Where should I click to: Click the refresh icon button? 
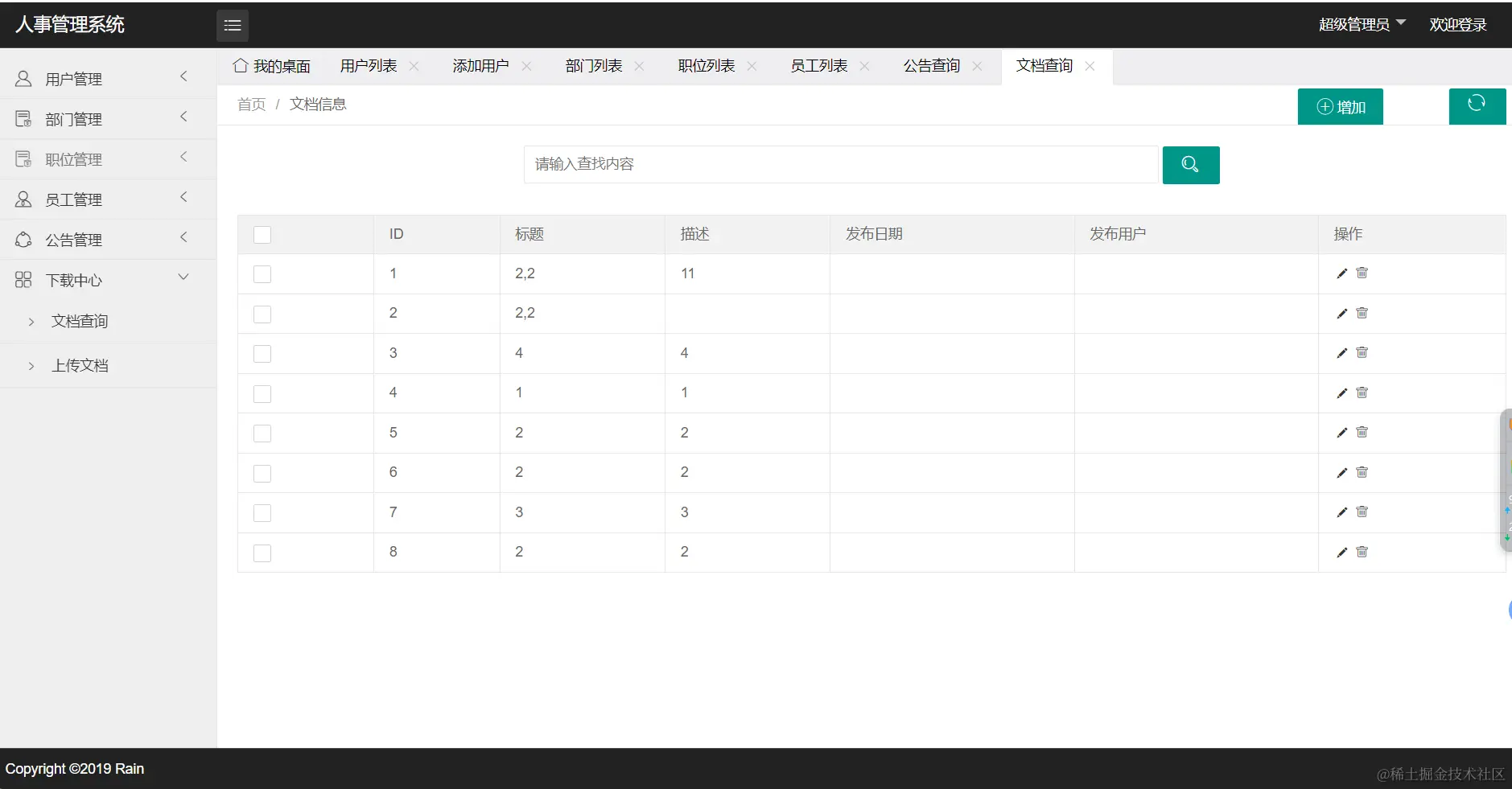pyautogui.click(x=1477, y=106)
